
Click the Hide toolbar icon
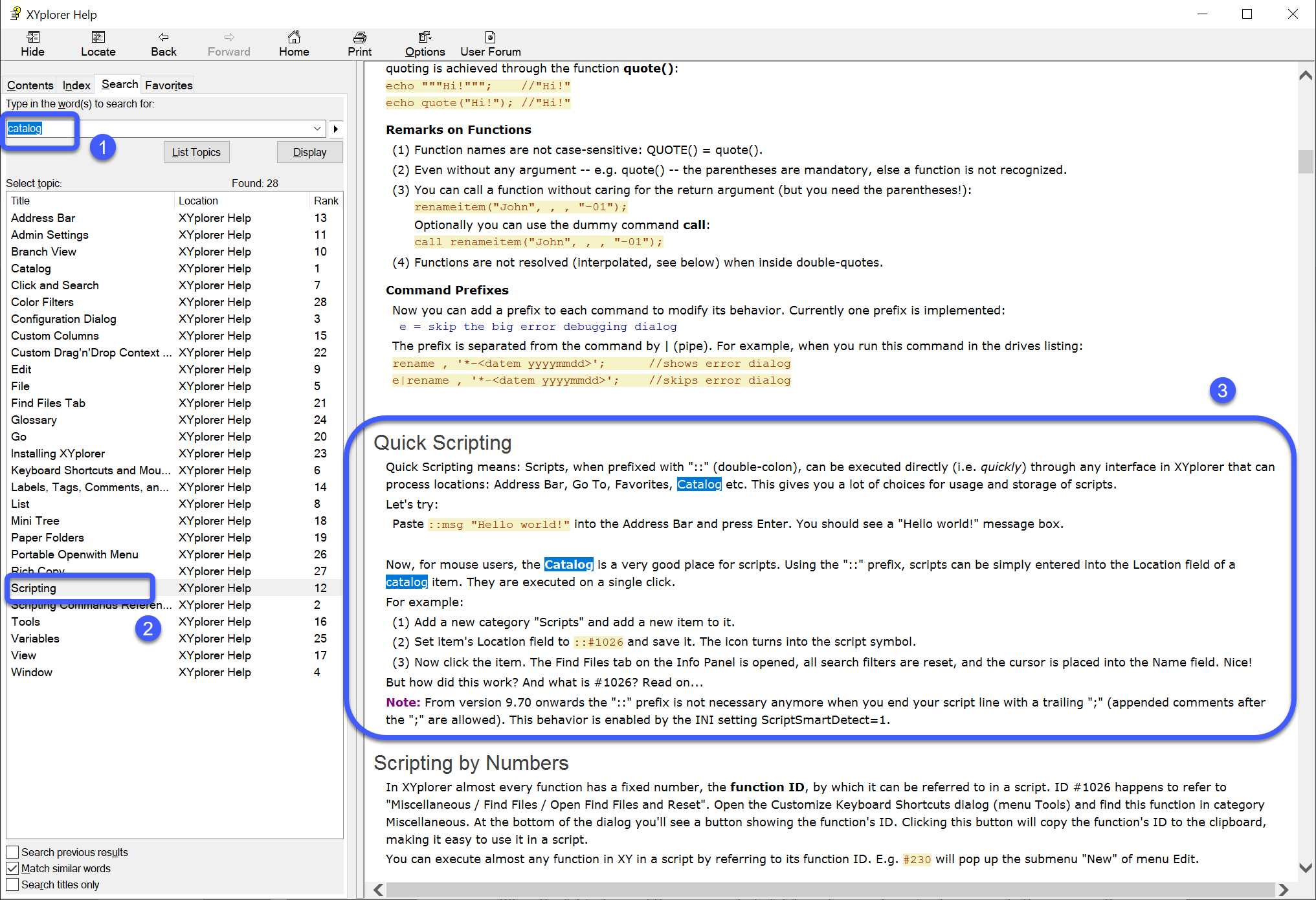point(32,44)
